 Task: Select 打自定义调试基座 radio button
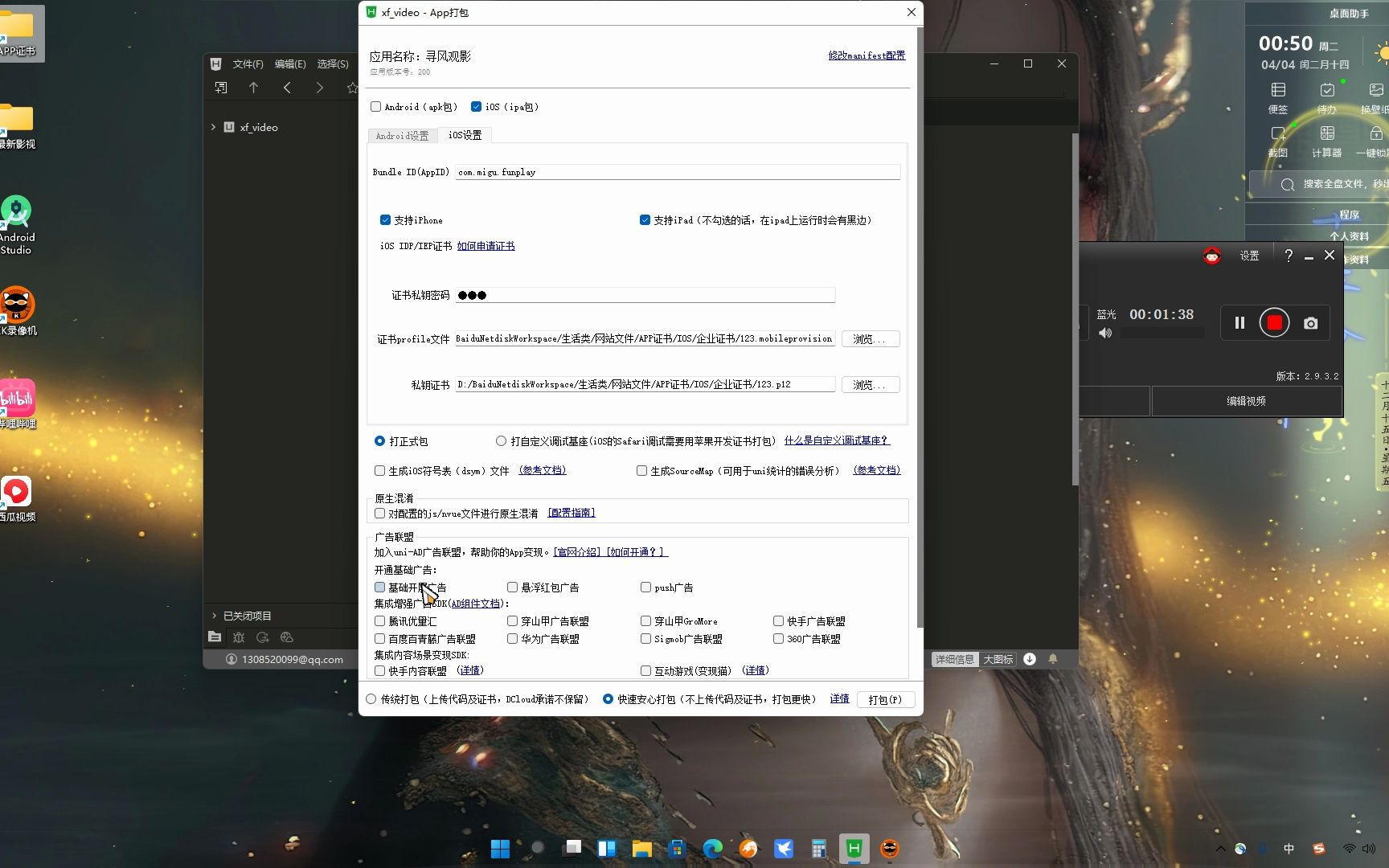click(501, 440)
